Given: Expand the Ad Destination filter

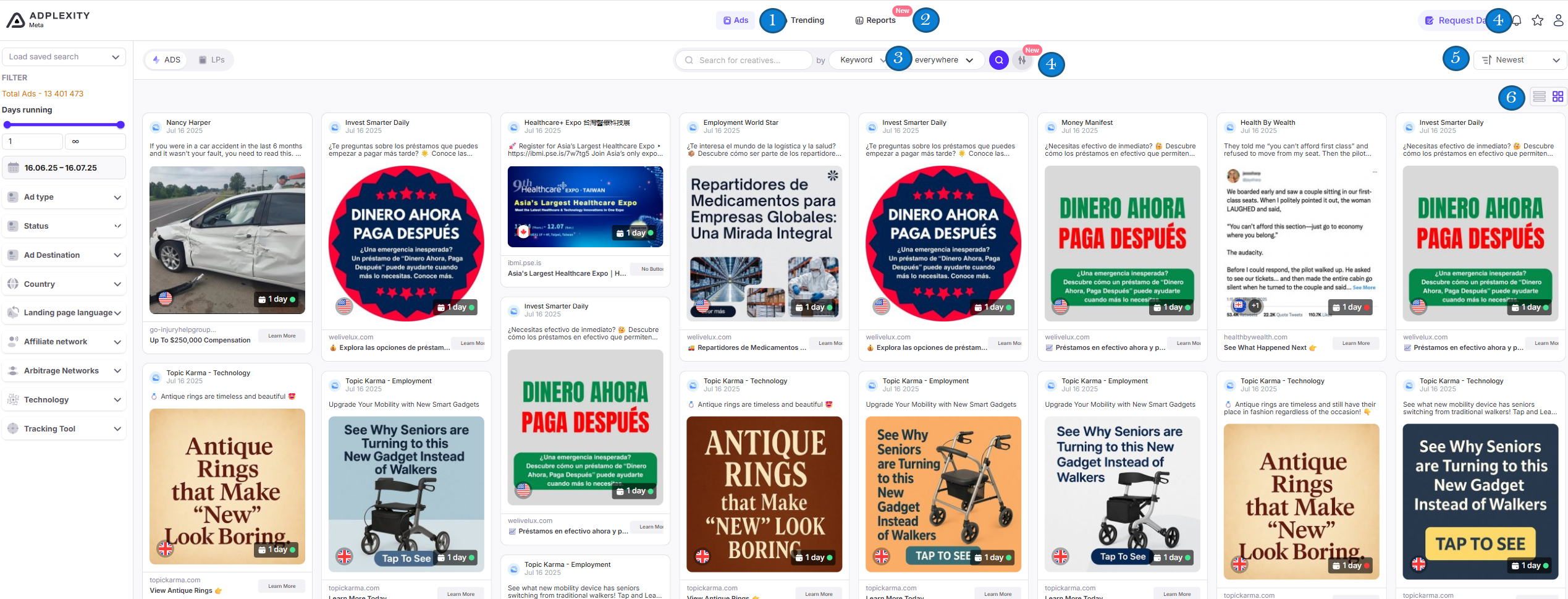Looking at the screenshot, I should click(64, 255).
